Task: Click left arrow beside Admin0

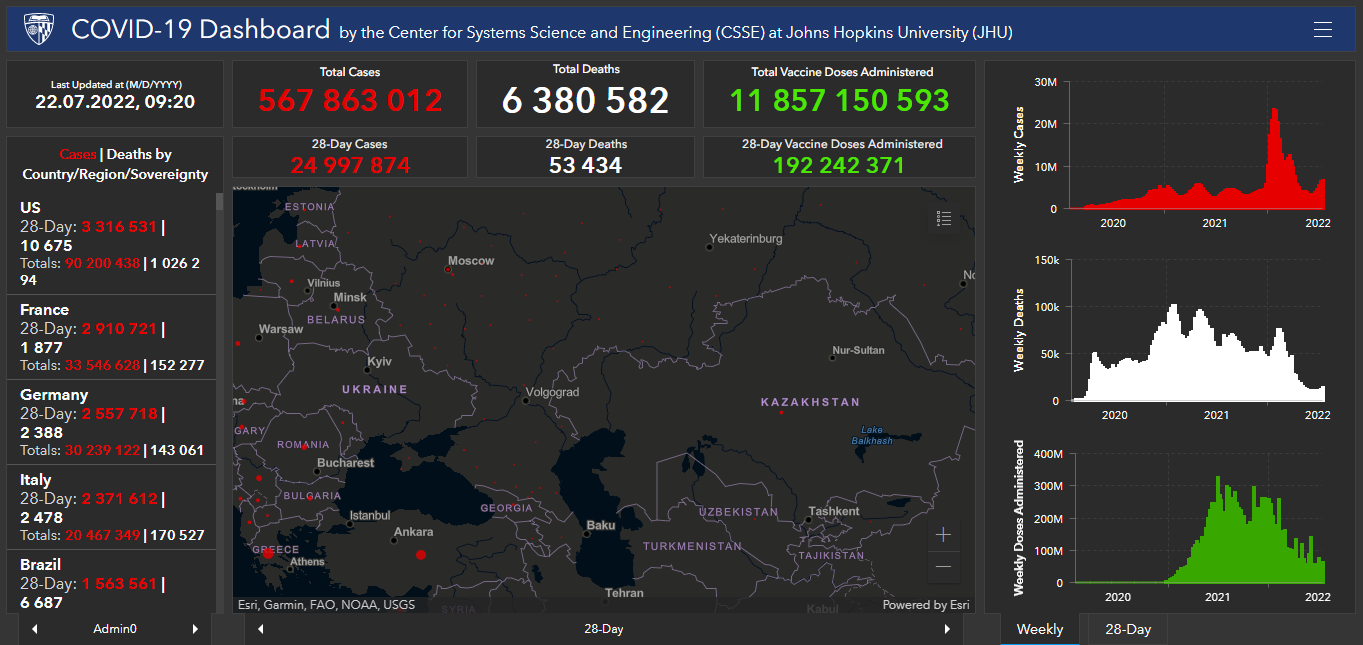Action: click(x=35, y=629)
